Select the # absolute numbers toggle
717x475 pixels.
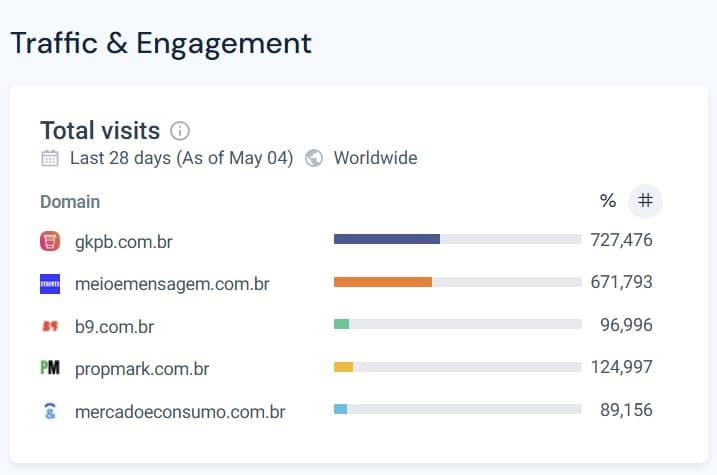tap(645, 201)
